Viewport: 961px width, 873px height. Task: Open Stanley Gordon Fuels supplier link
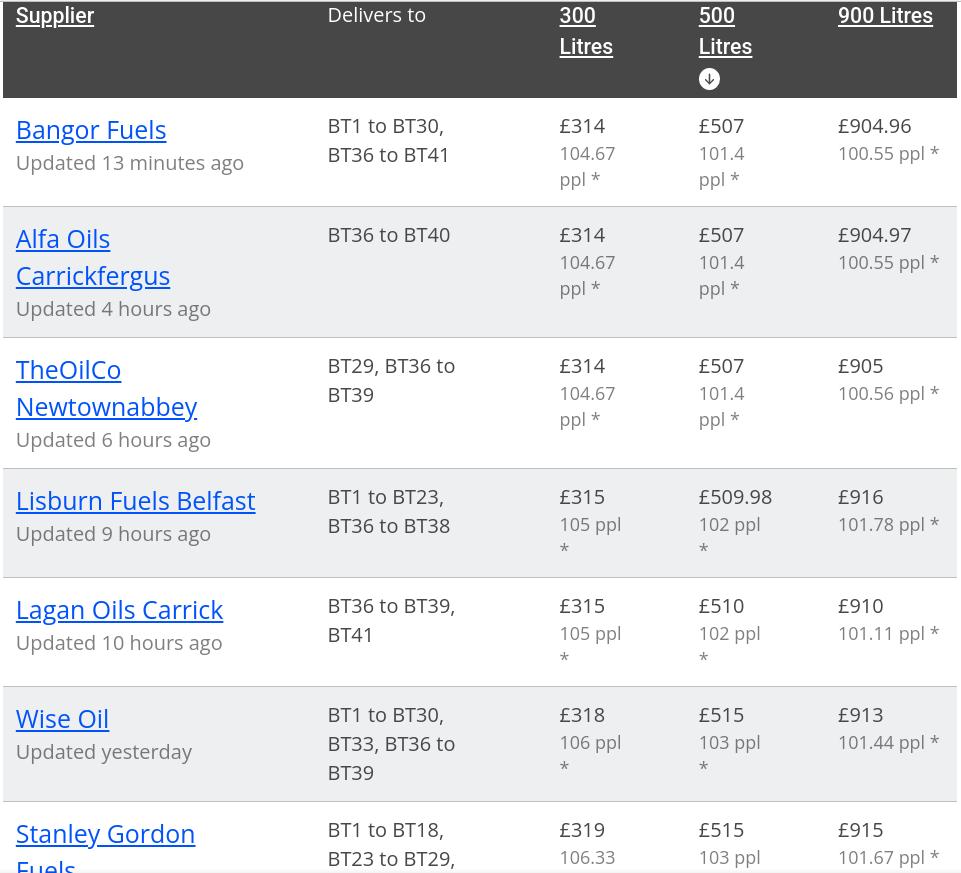coord(105,849)
